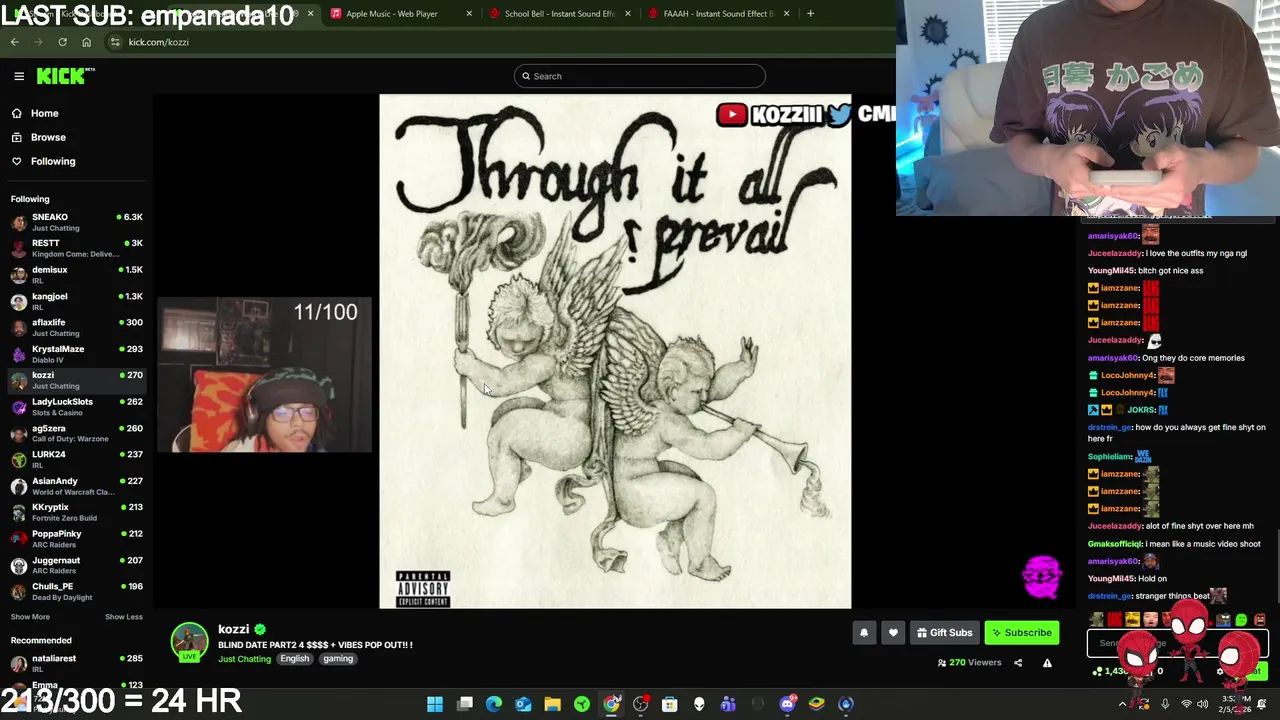Show hidden tray icons with chevron
This screenshot has width=1280, height=720.
click(1122, 704)
